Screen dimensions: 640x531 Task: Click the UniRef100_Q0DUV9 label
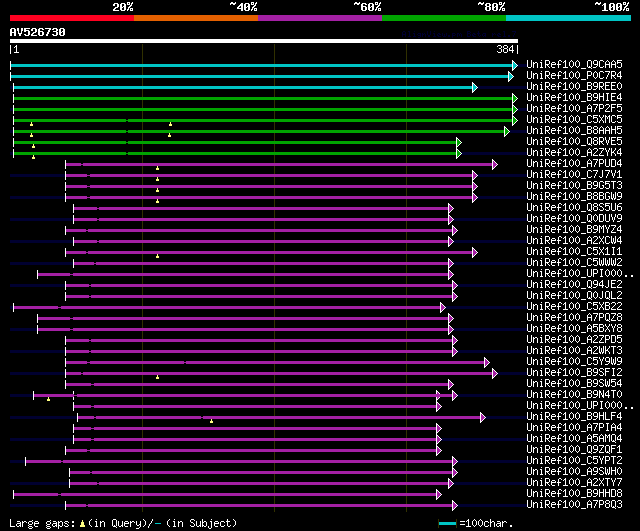[574, 219]
